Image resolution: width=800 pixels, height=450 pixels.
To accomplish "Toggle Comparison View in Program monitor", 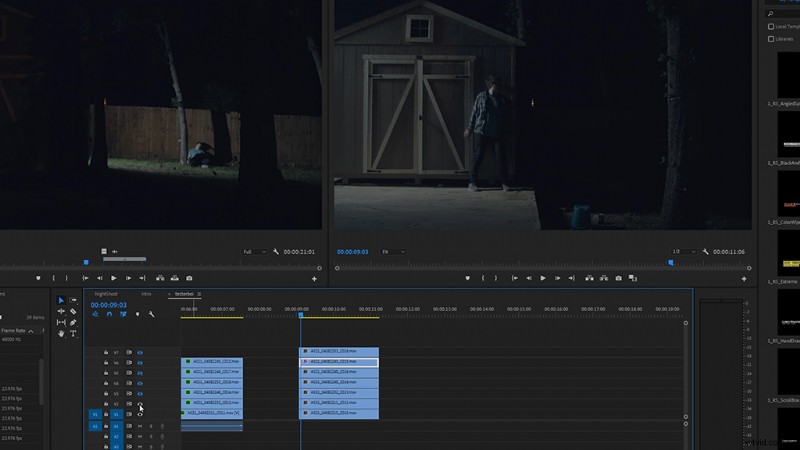I will (633, 279).
